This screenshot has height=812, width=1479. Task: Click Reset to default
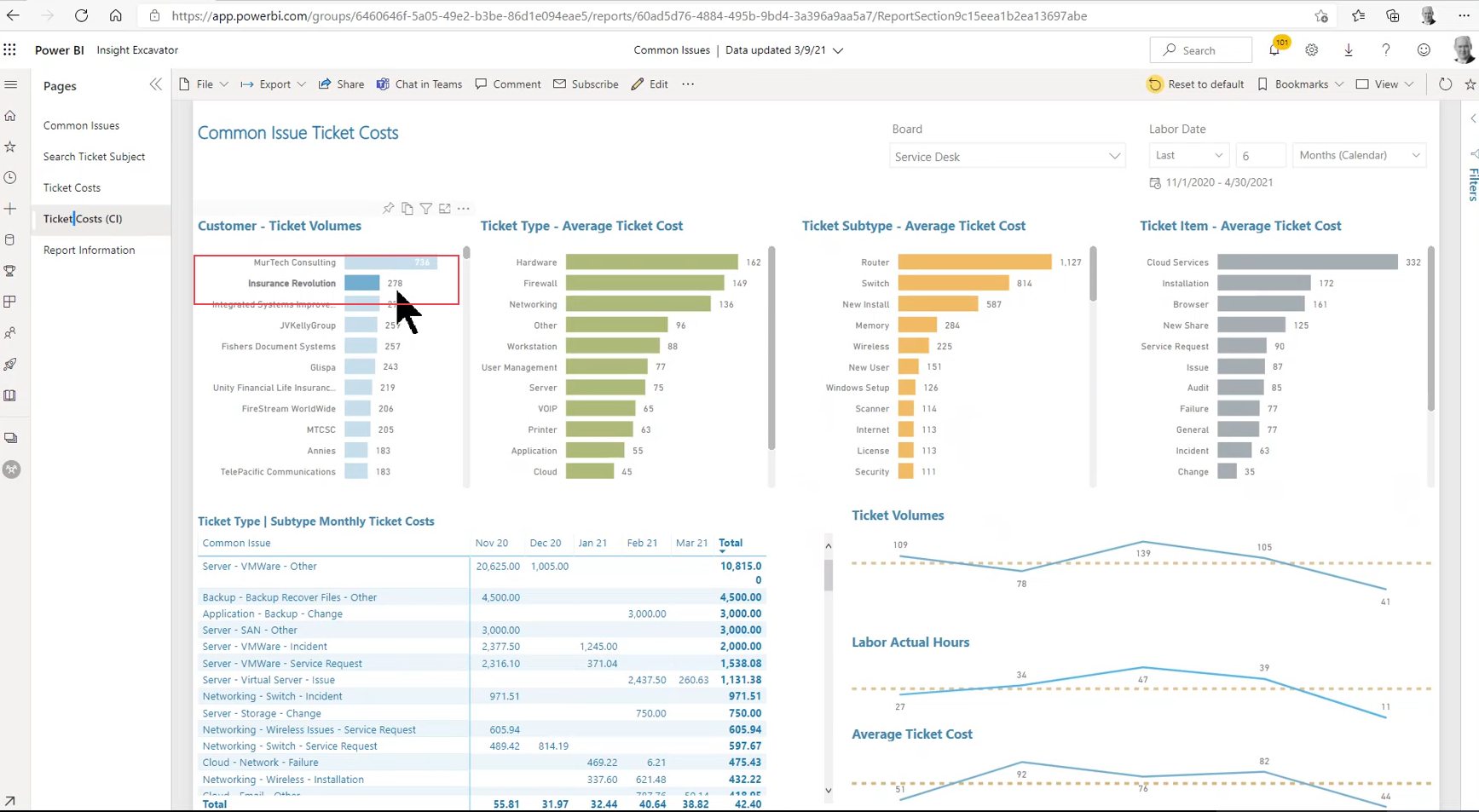coord(1196,84)
